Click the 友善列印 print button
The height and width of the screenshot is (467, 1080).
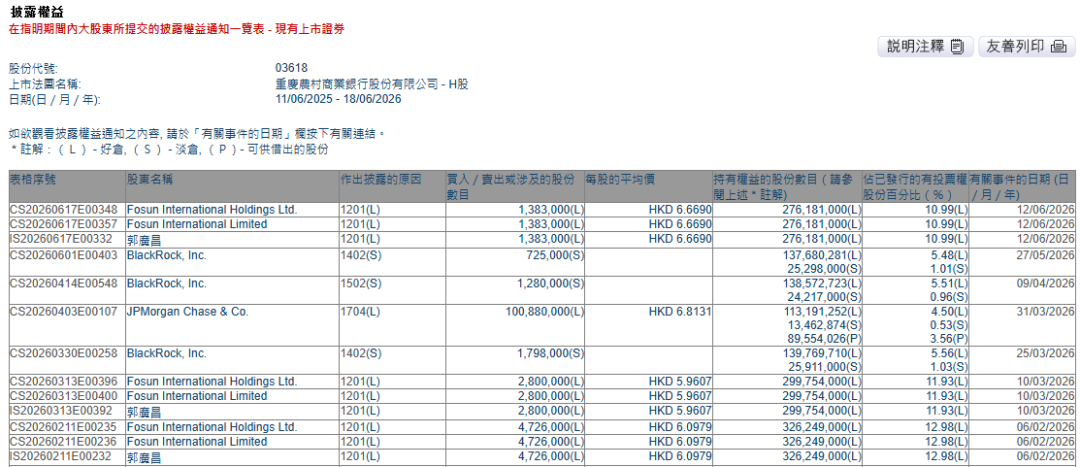[x=1026, y=47]
